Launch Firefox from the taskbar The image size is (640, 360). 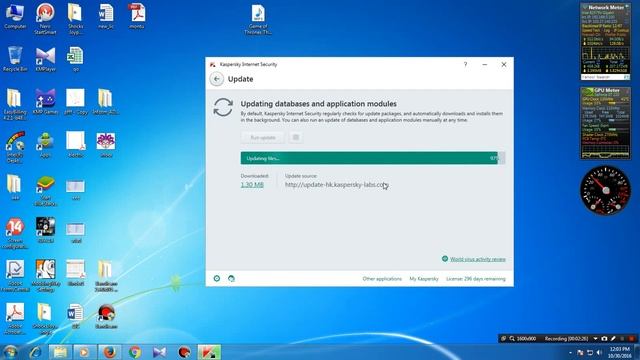[x=109, y=352]
